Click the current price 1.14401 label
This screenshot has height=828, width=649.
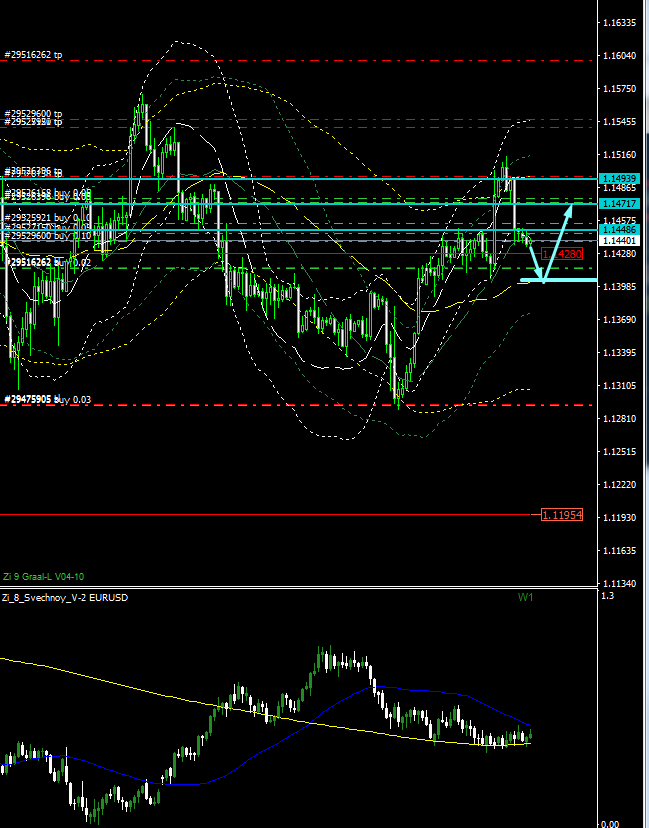[619, 241]
